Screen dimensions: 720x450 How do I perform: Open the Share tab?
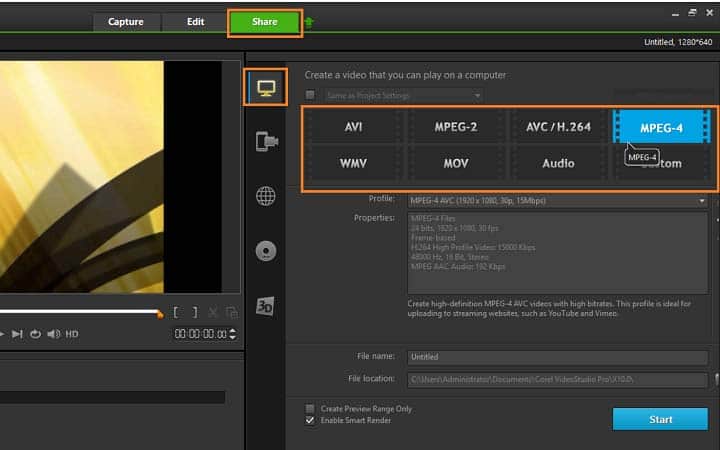[x=264, y=22]
